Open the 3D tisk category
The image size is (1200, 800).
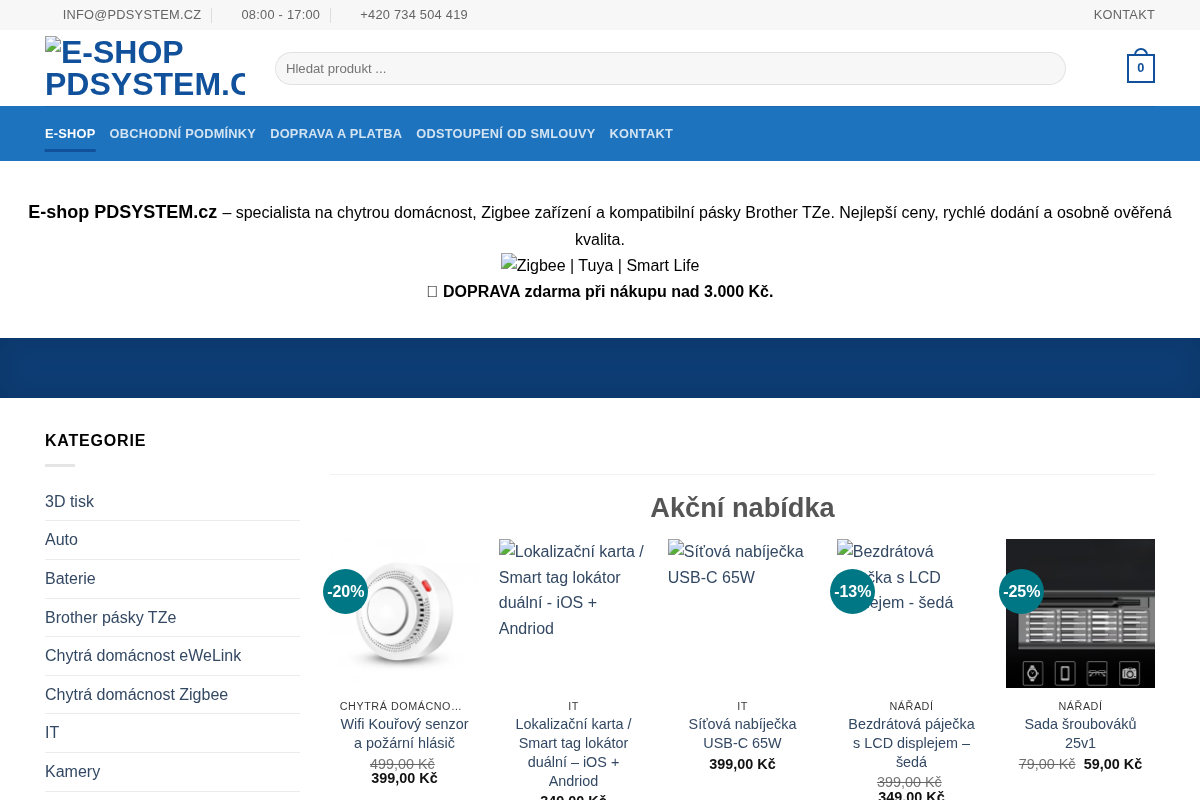[x=69, y=501]
